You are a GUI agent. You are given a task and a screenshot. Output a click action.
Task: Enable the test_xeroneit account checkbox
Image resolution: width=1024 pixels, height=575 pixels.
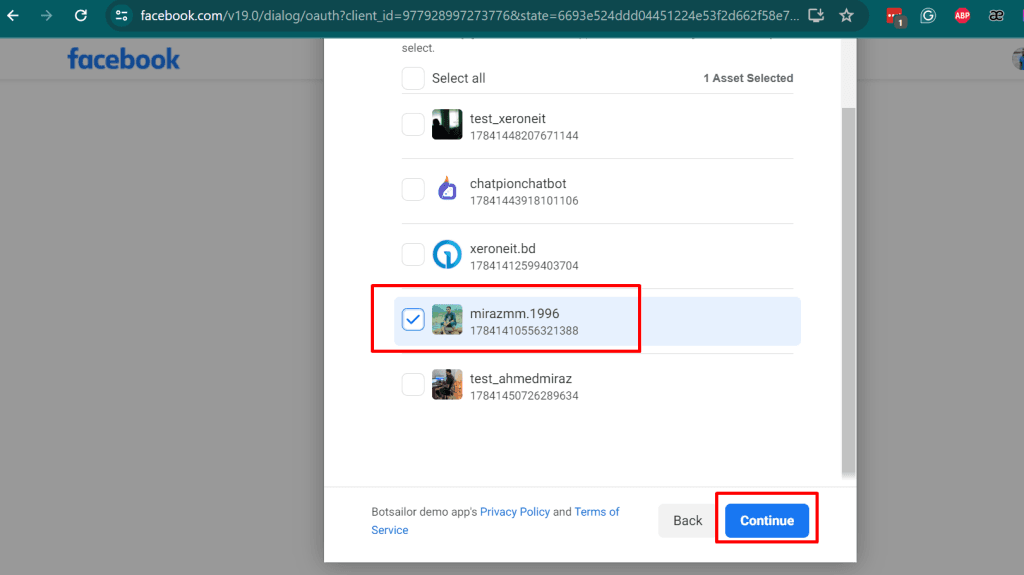pos(413,125)
